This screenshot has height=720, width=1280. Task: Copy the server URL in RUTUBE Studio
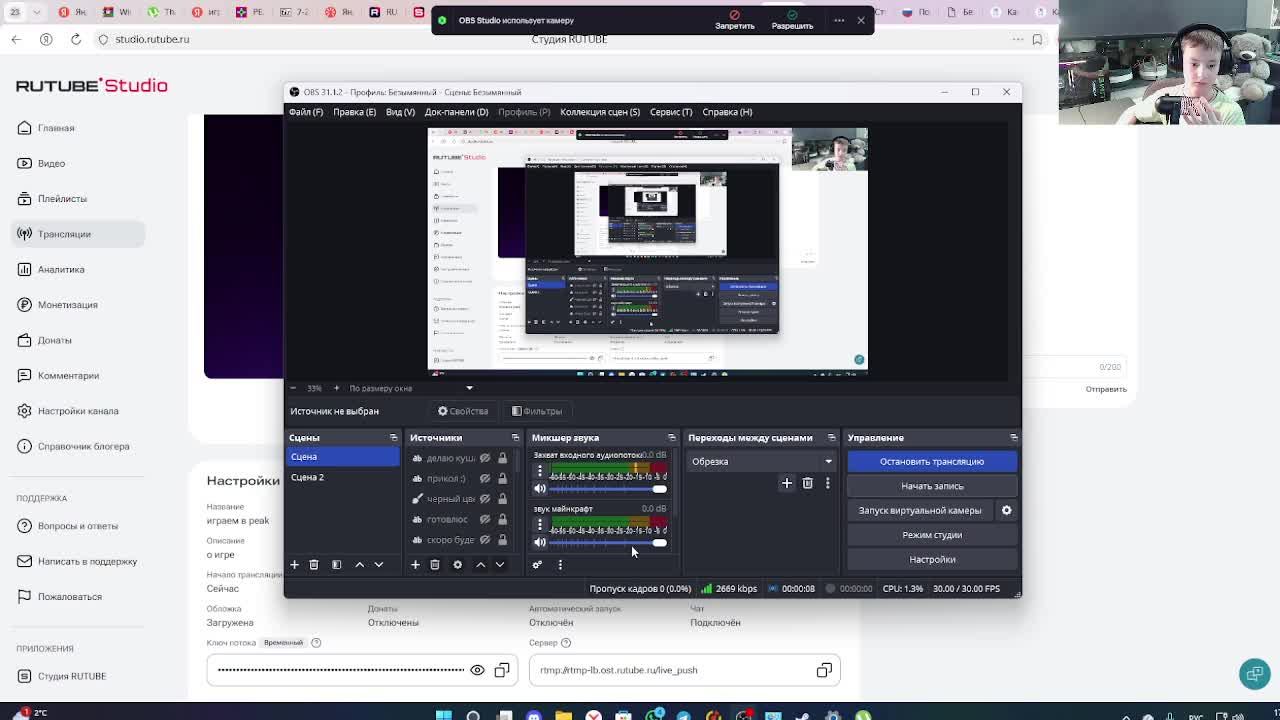click(824, 670)
